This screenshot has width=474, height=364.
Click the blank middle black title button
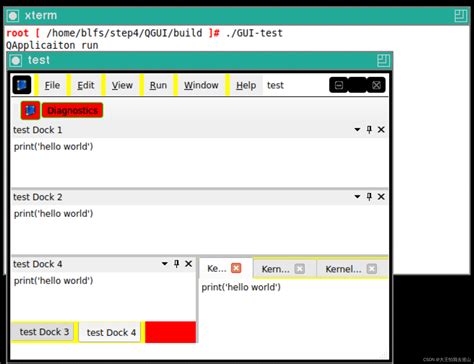pos(357,85)
